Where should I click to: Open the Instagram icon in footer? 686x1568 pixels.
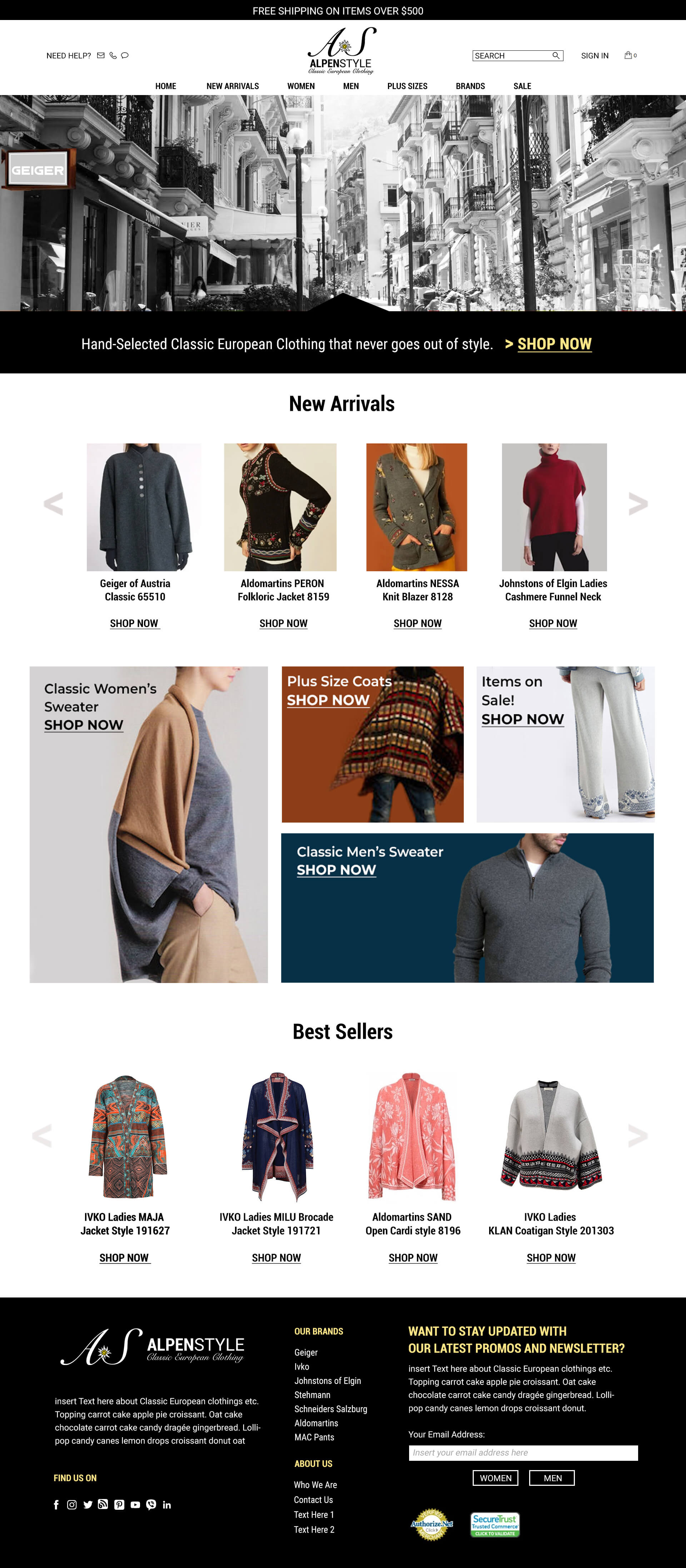click(72, 1505)
